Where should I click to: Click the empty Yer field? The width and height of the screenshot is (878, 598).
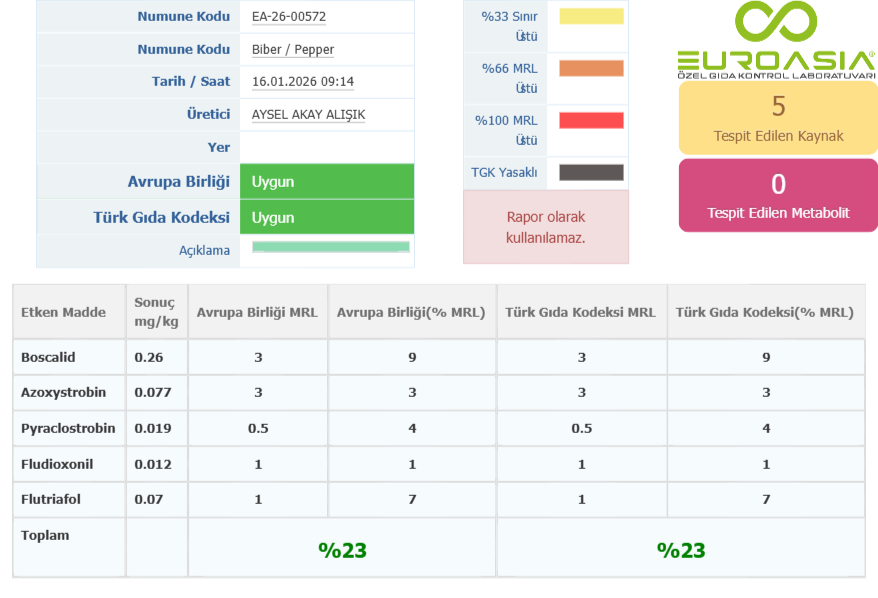coord(326,147)
